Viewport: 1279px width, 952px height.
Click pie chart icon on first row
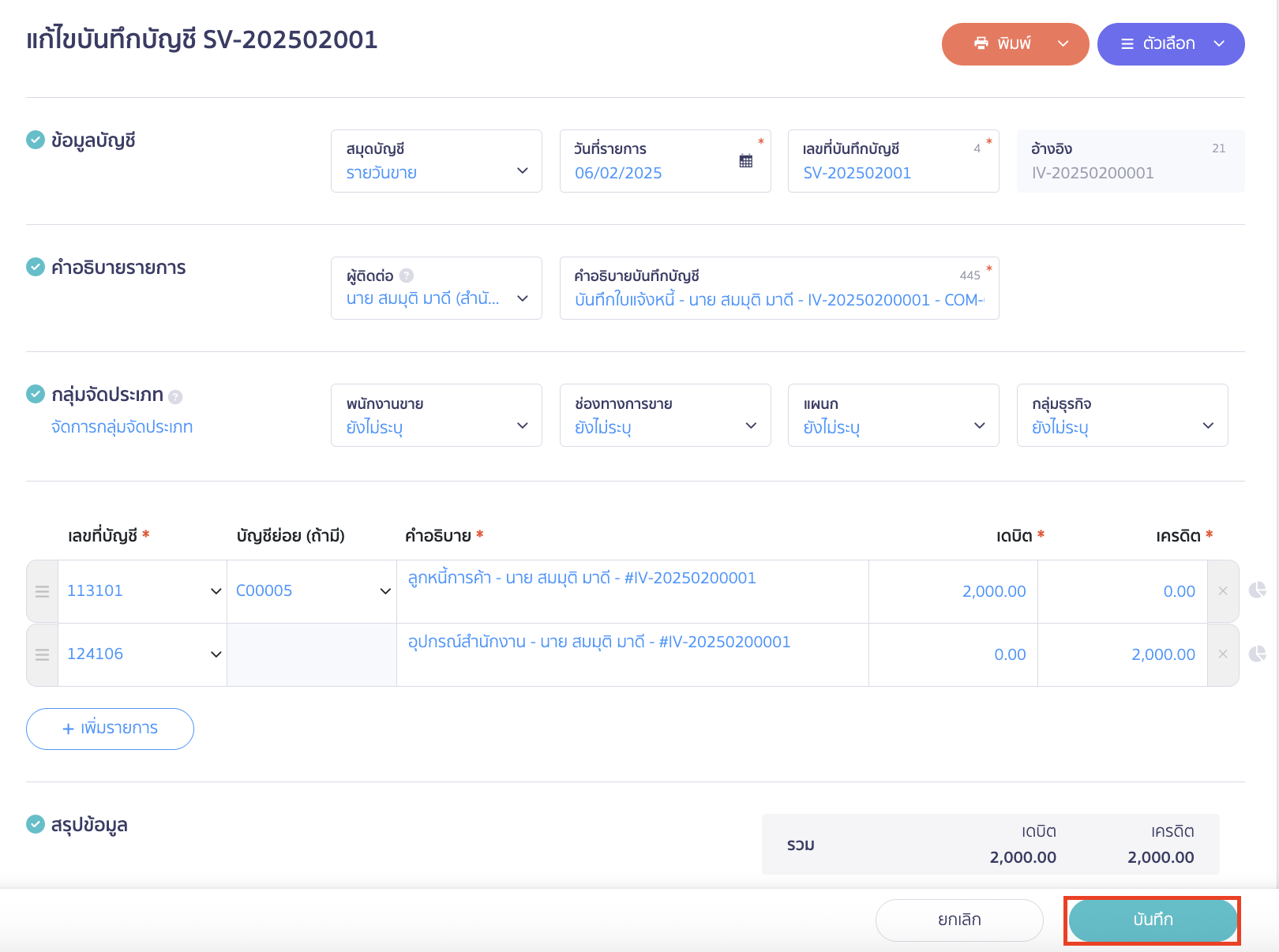tap(1257, 590)
